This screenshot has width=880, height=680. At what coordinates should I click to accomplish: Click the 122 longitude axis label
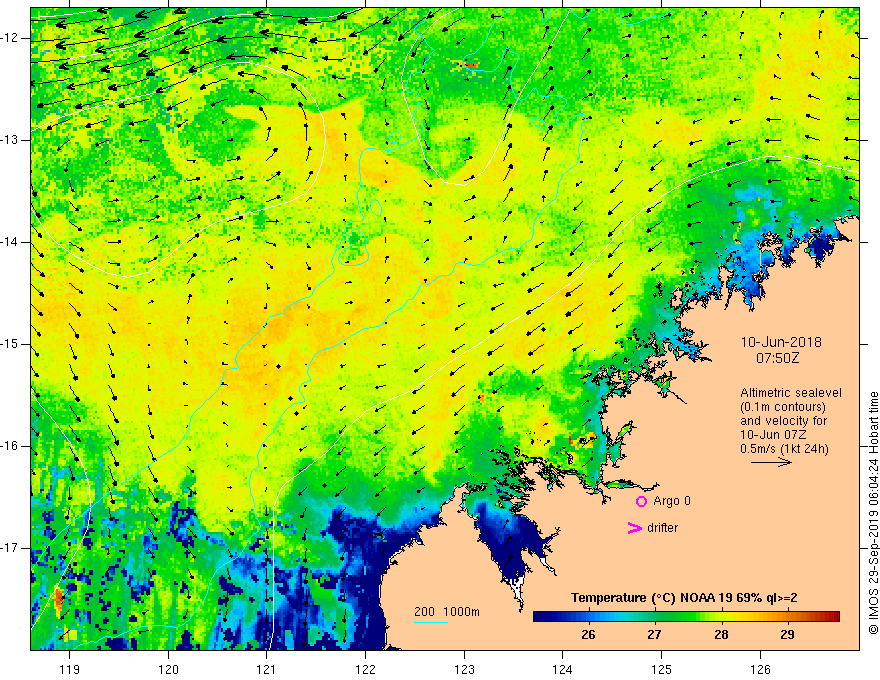point(365,669)
